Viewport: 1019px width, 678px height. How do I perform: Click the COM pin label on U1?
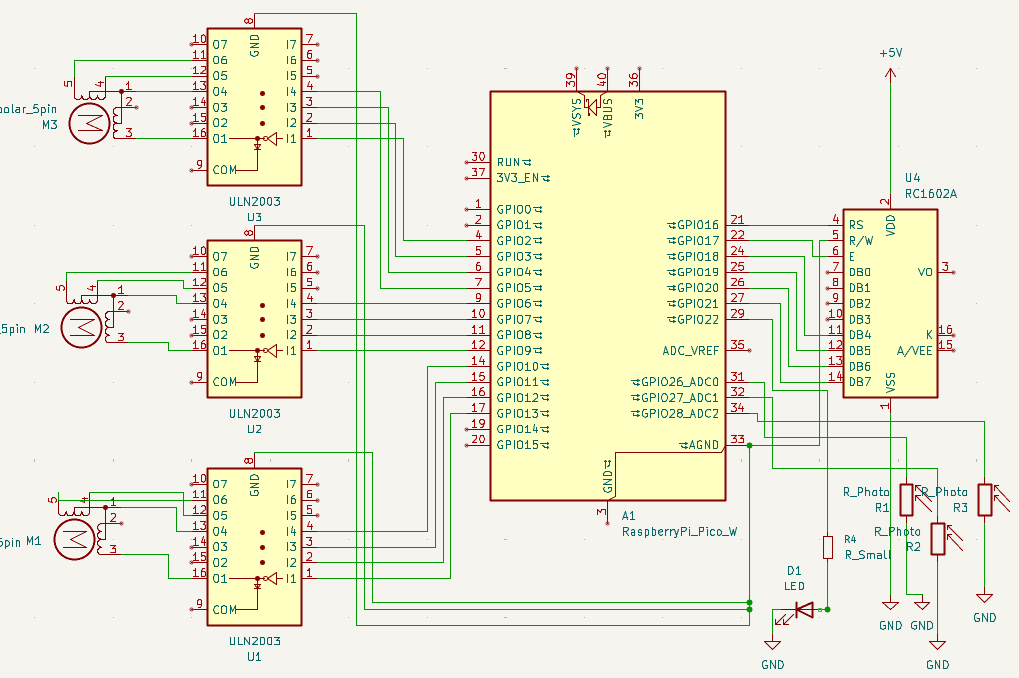coord(225,610)
